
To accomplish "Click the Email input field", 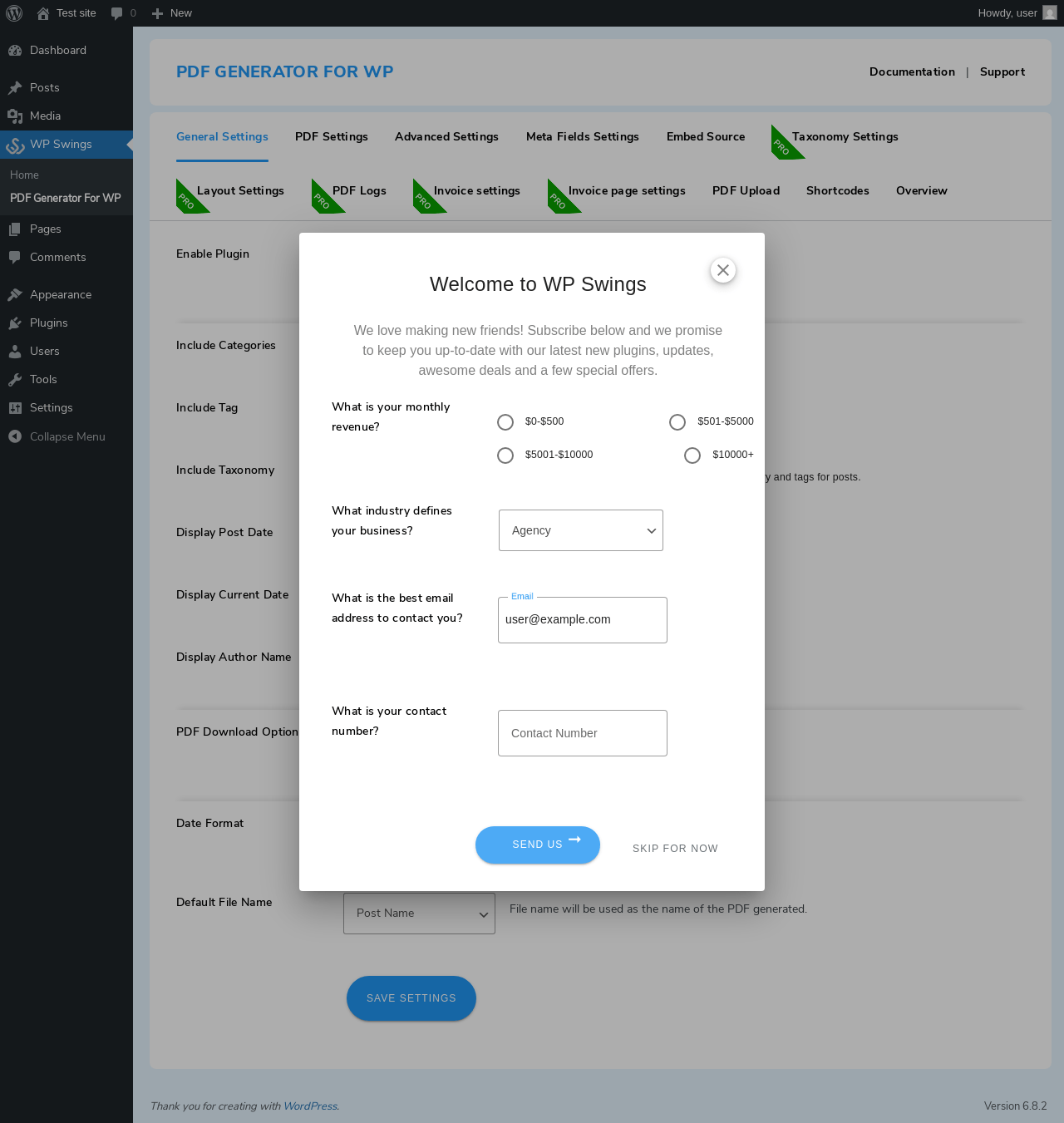I will [583, 620].
